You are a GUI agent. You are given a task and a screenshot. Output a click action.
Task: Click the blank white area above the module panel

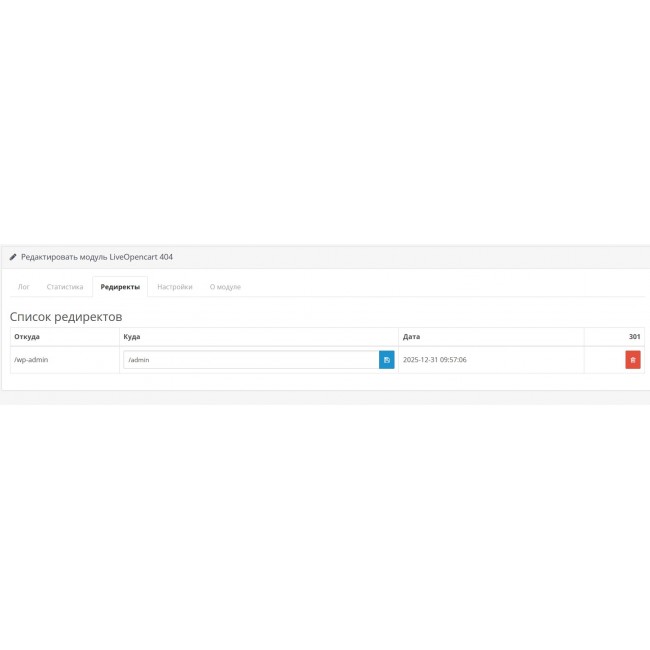[x=325, y=120]
